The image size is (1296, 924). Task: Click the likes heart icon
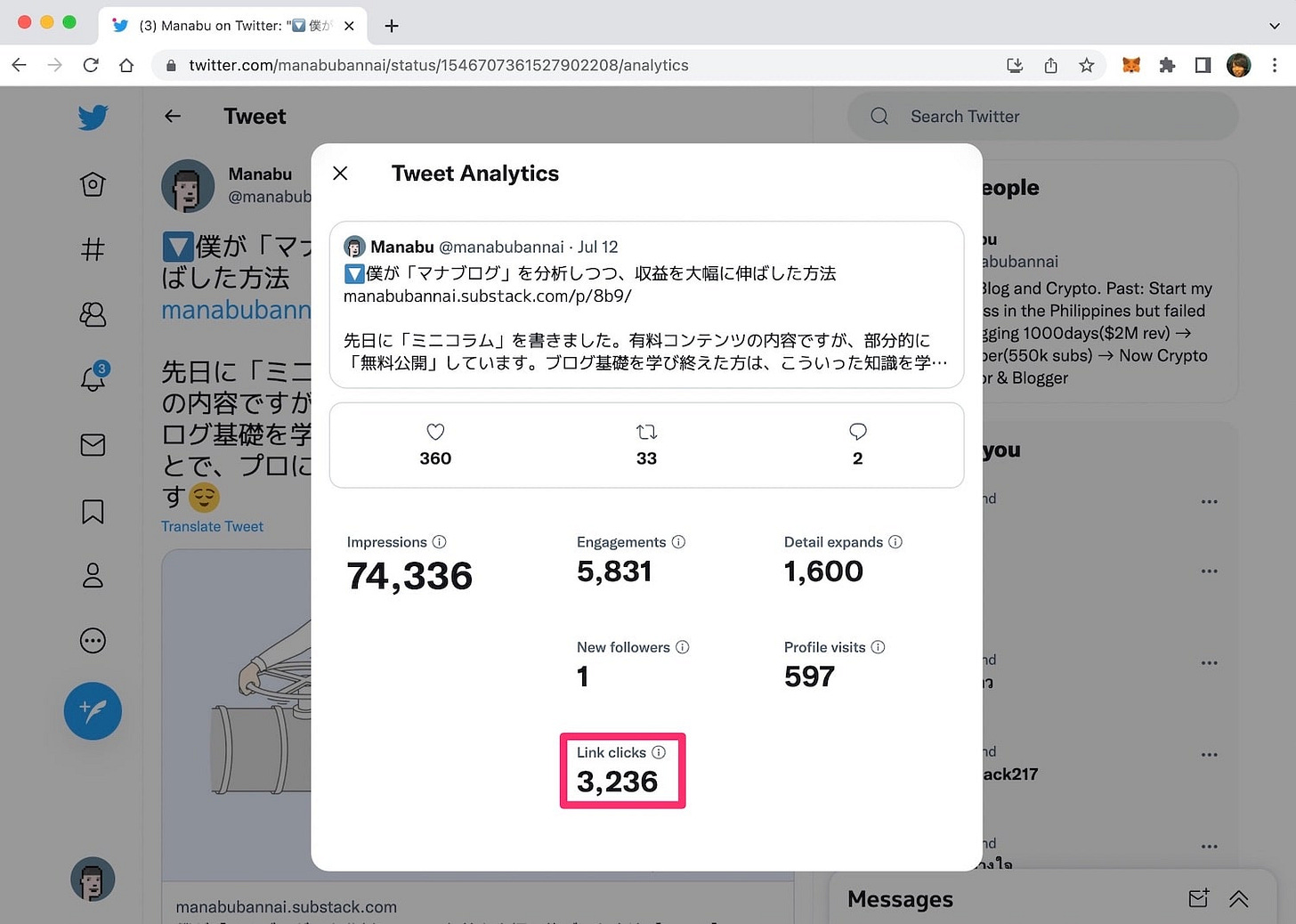[x=435, y=432]
